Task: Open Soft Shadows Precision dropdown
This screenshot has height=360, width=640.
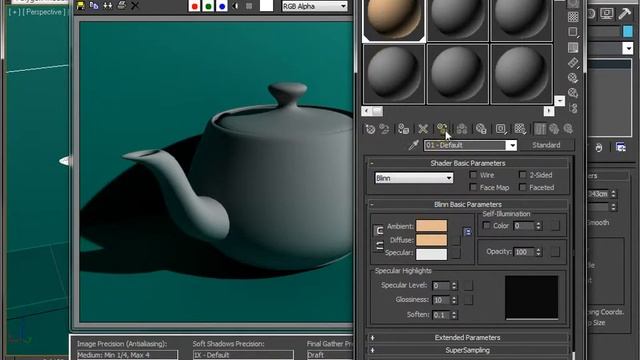Action: click(x=243, y=355)
